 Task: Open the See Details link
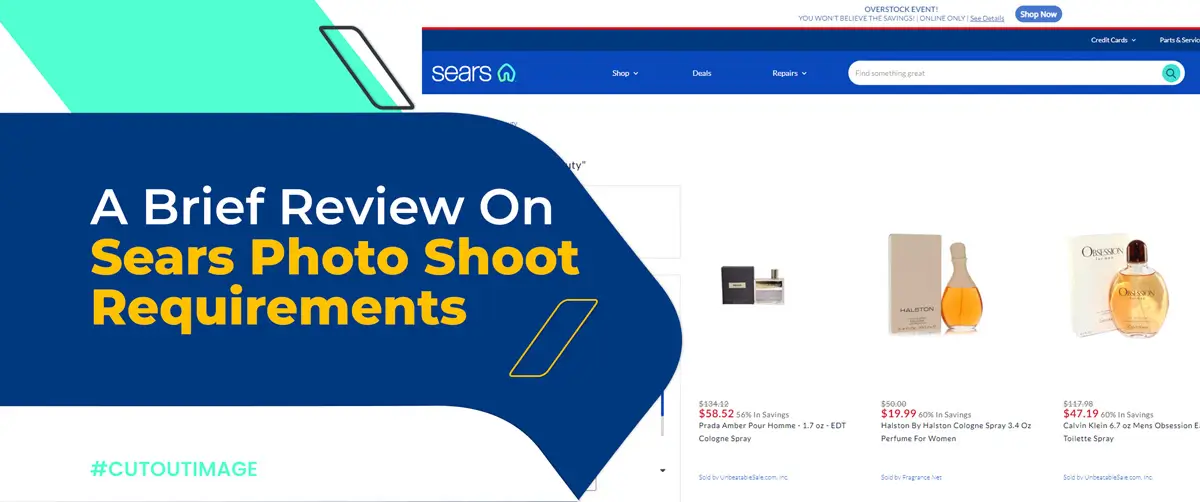tap(986, 18)
